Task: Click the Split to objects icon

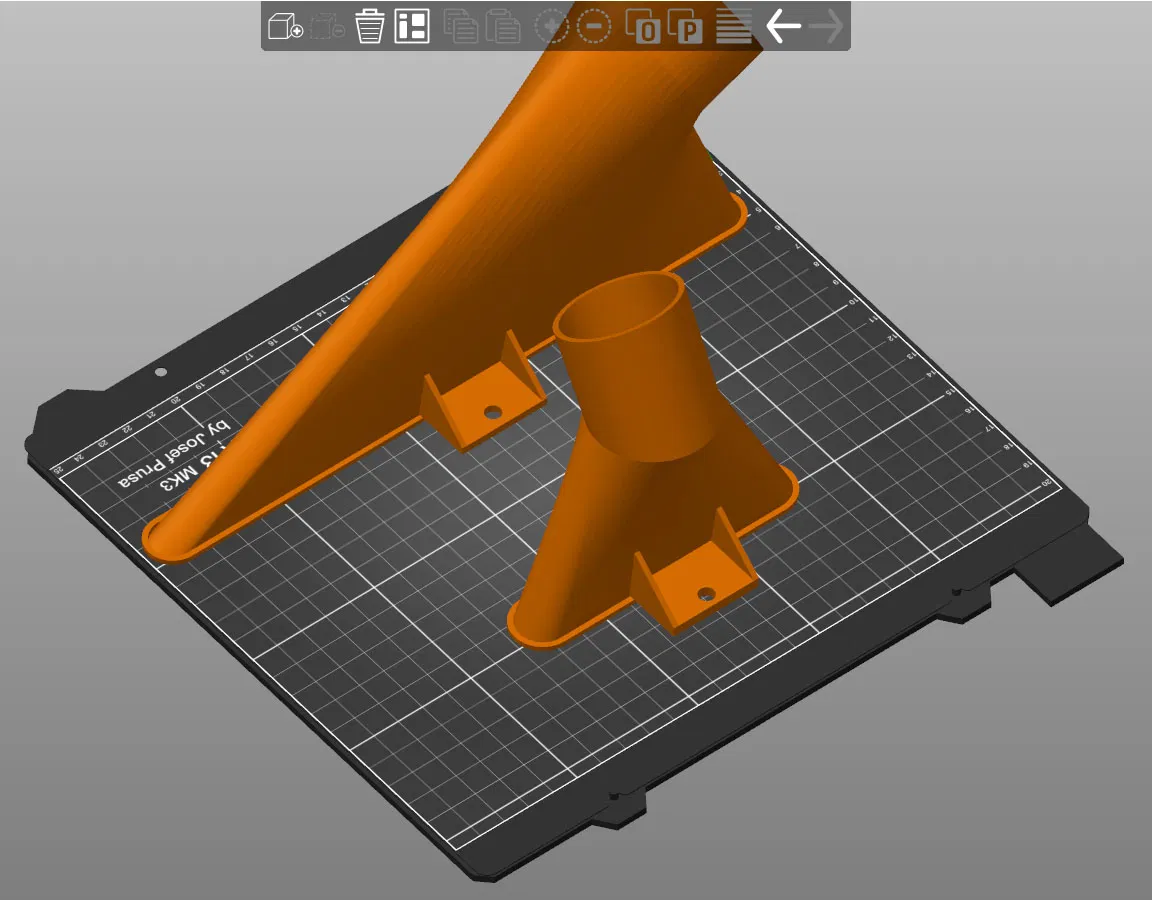Action: [x=643, y=26]
